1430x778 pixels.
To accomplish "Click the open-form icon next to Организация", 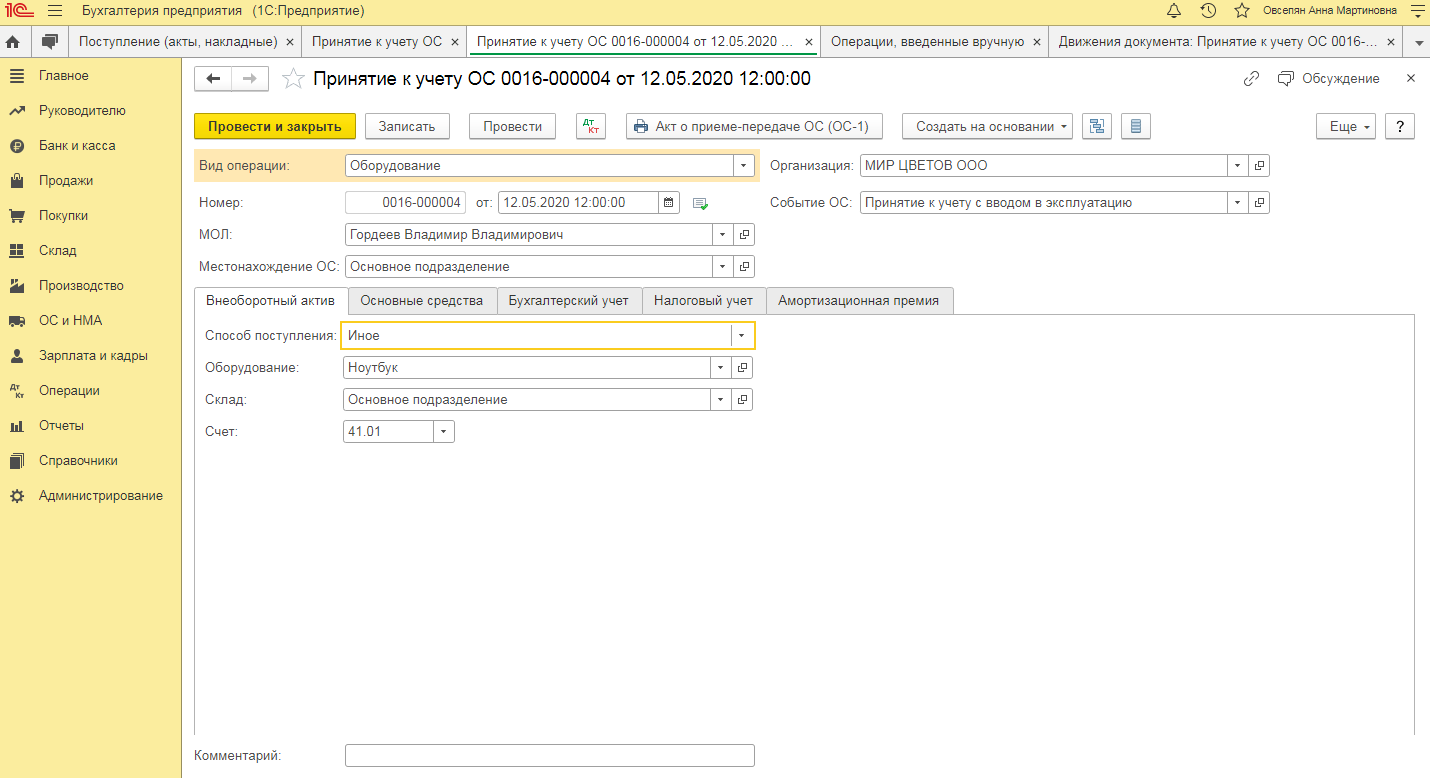I will [x=1260, y=166].
